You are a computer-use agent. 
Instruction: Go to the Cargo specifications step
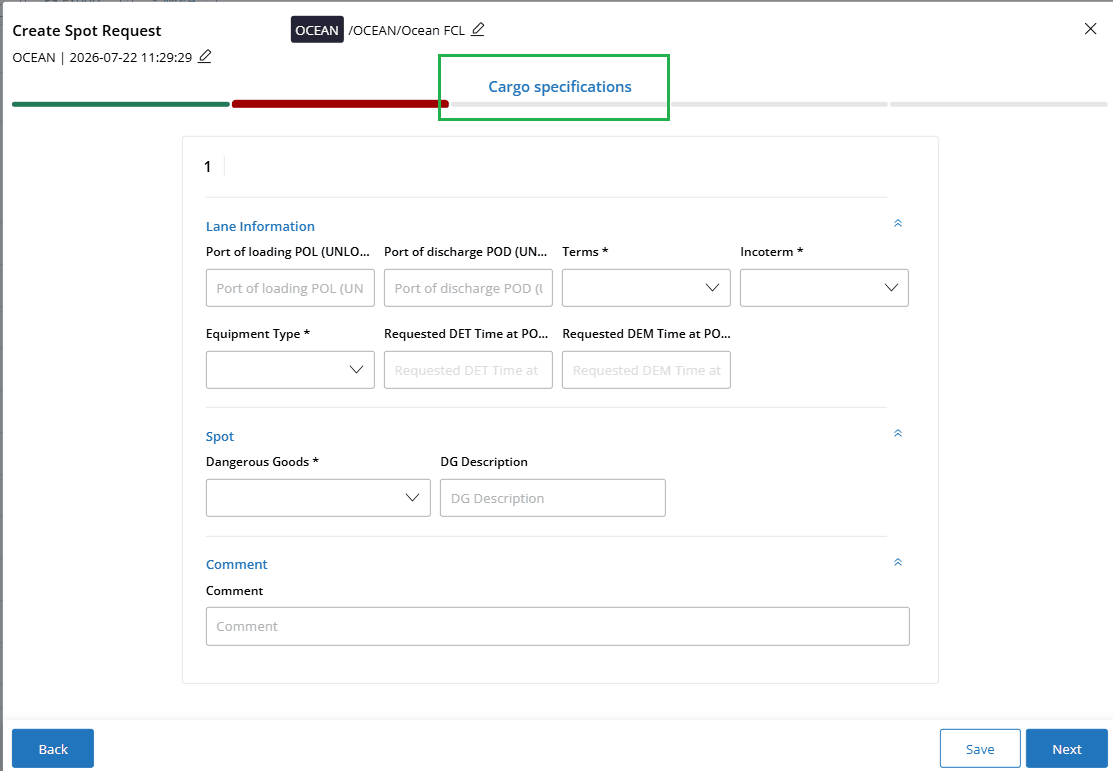point(559,87)
